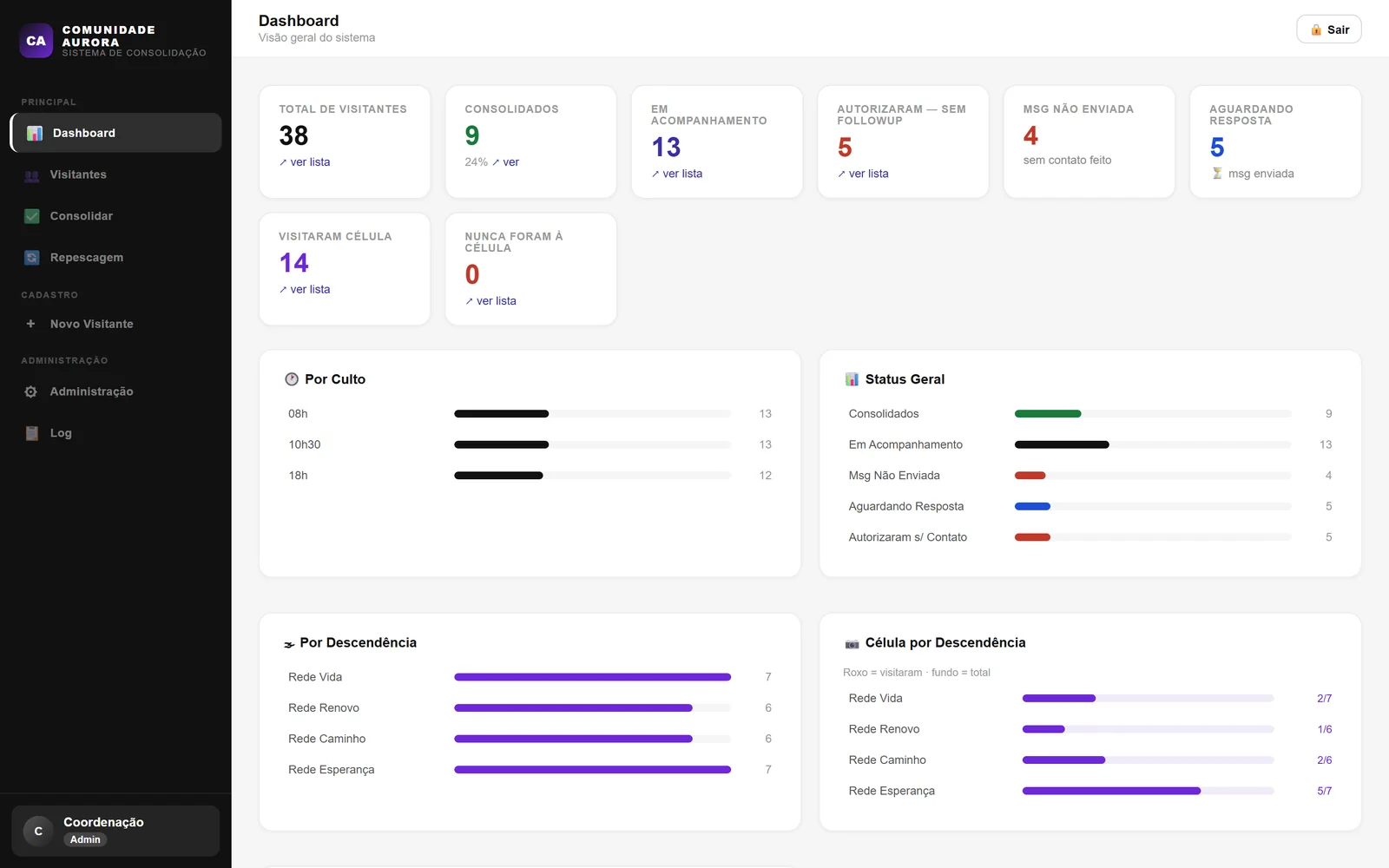
Task: Click the blue Aguardando Resposta status bar
Action: [x=1032, y=506]
